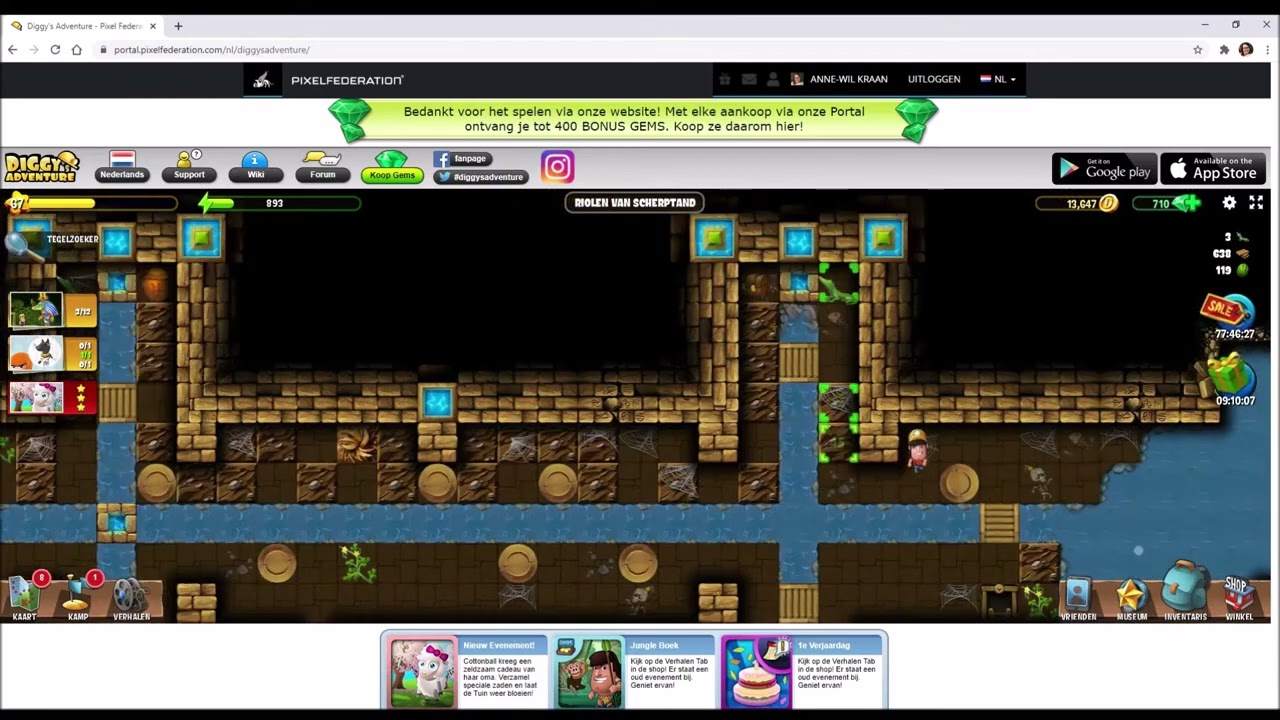Open a new browser tab
1280x720 pixels.
pyautogui.click(x=178, y=26)
